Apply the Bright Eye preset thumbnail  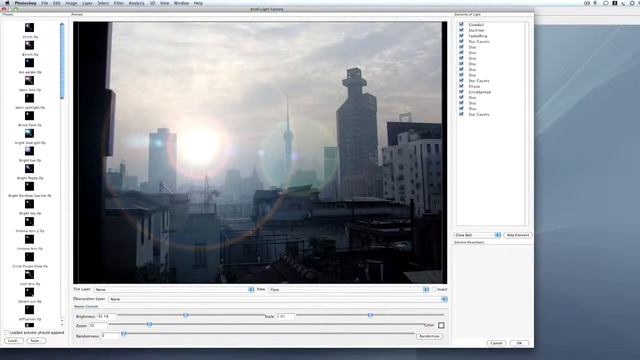point(29,151)
